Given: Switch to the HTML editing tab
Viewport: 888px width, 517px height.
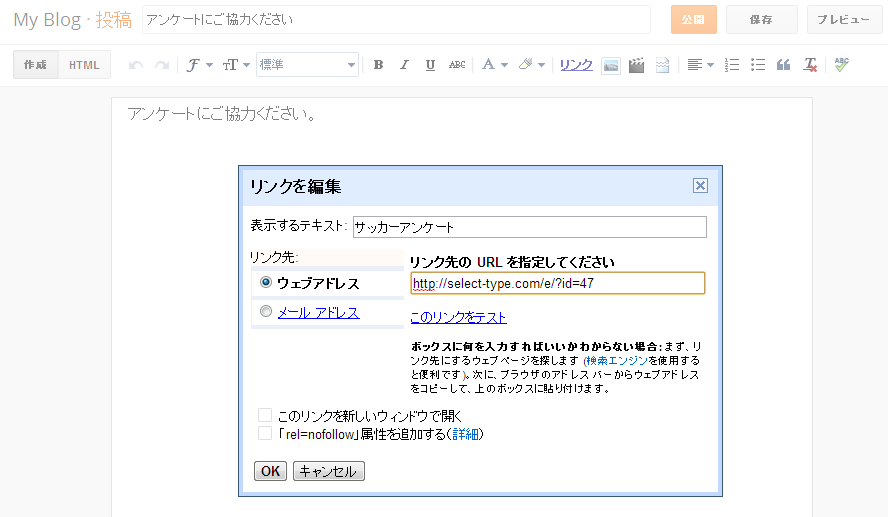Looking at the screenshot, I should point(84,65).
